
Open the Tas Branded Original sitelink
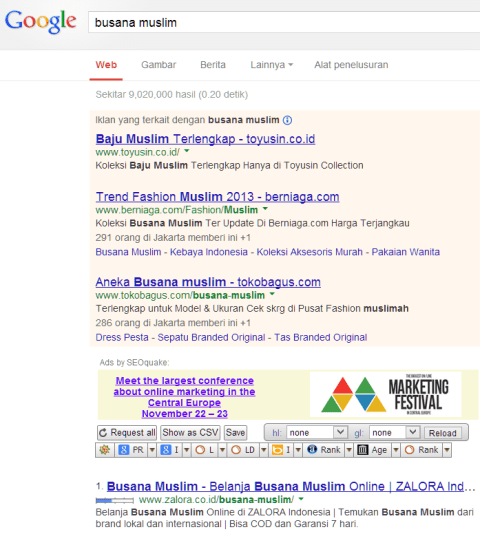[x=321, y=337]
